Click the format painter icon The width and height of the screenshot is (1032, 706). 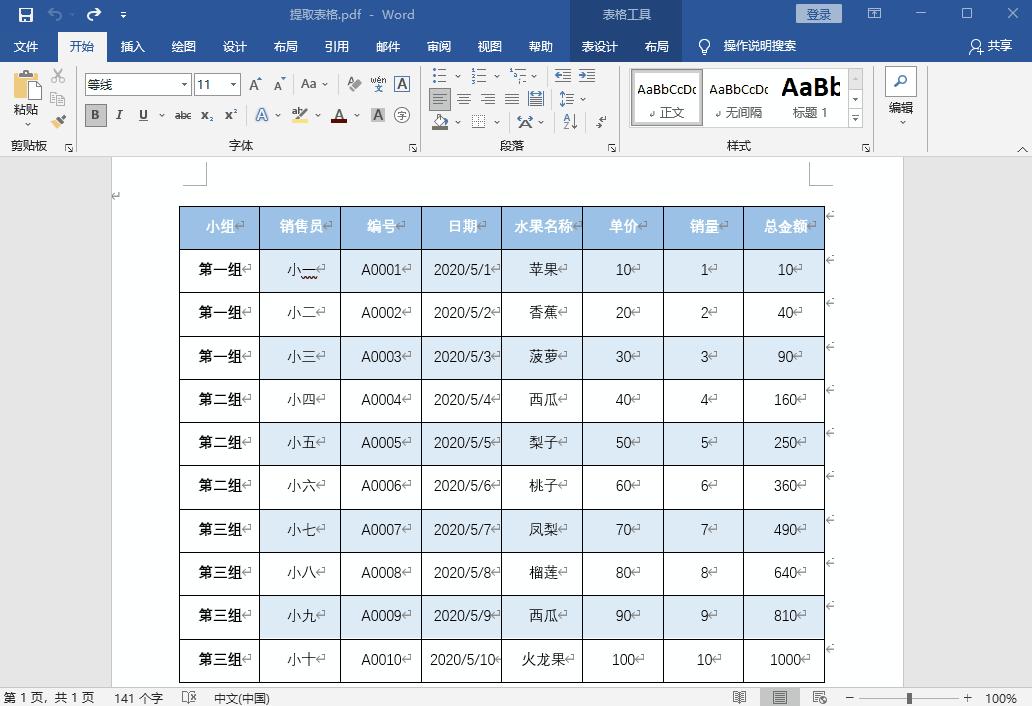(x=58, y=120)
